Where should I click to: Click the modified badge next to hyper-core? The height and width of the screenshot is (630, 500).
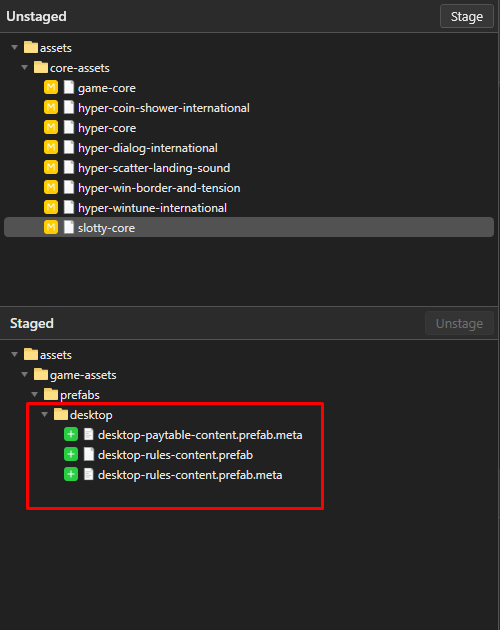[x=51, y=128]
